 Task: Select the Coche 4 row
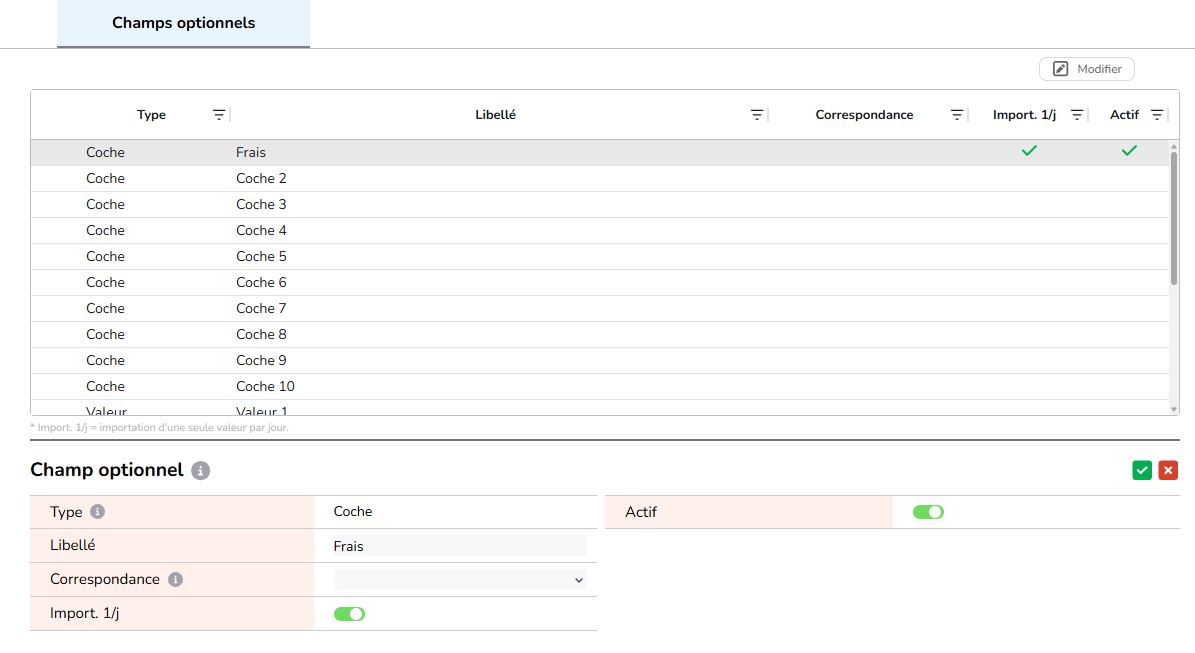tap(600, 230)
